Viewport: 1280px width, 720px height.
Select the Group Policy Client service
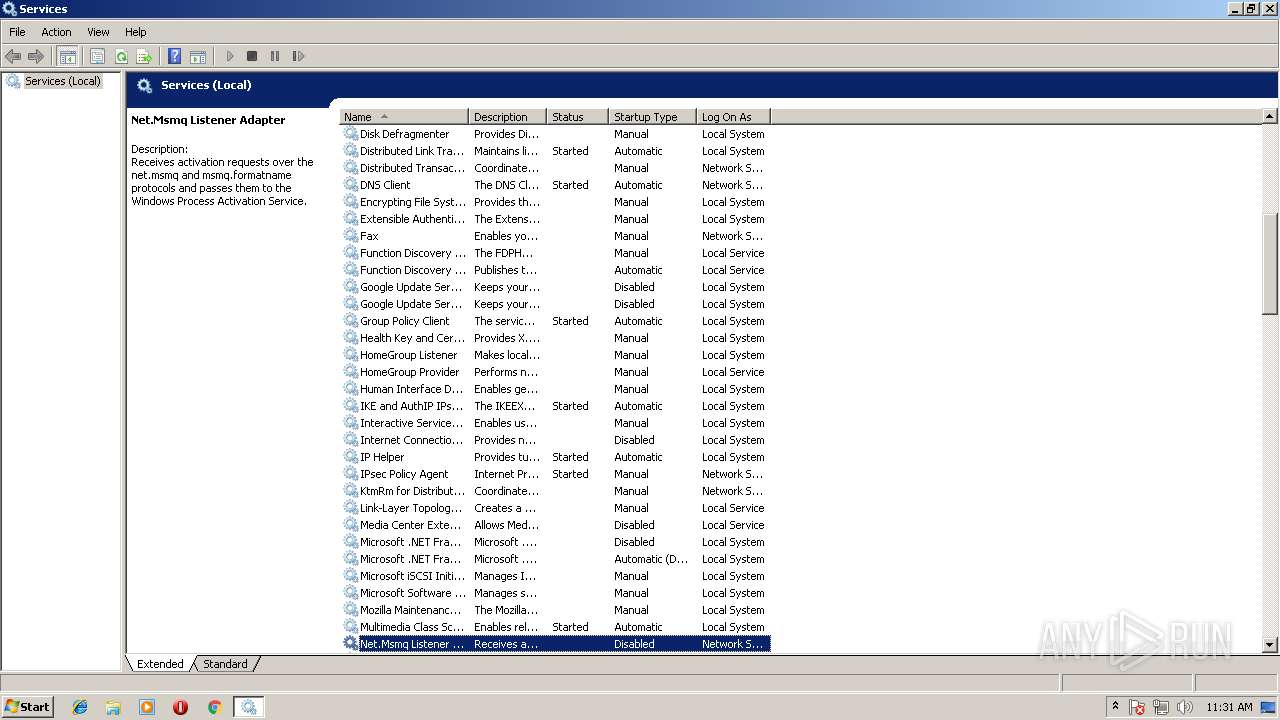(x=556, y=321)
